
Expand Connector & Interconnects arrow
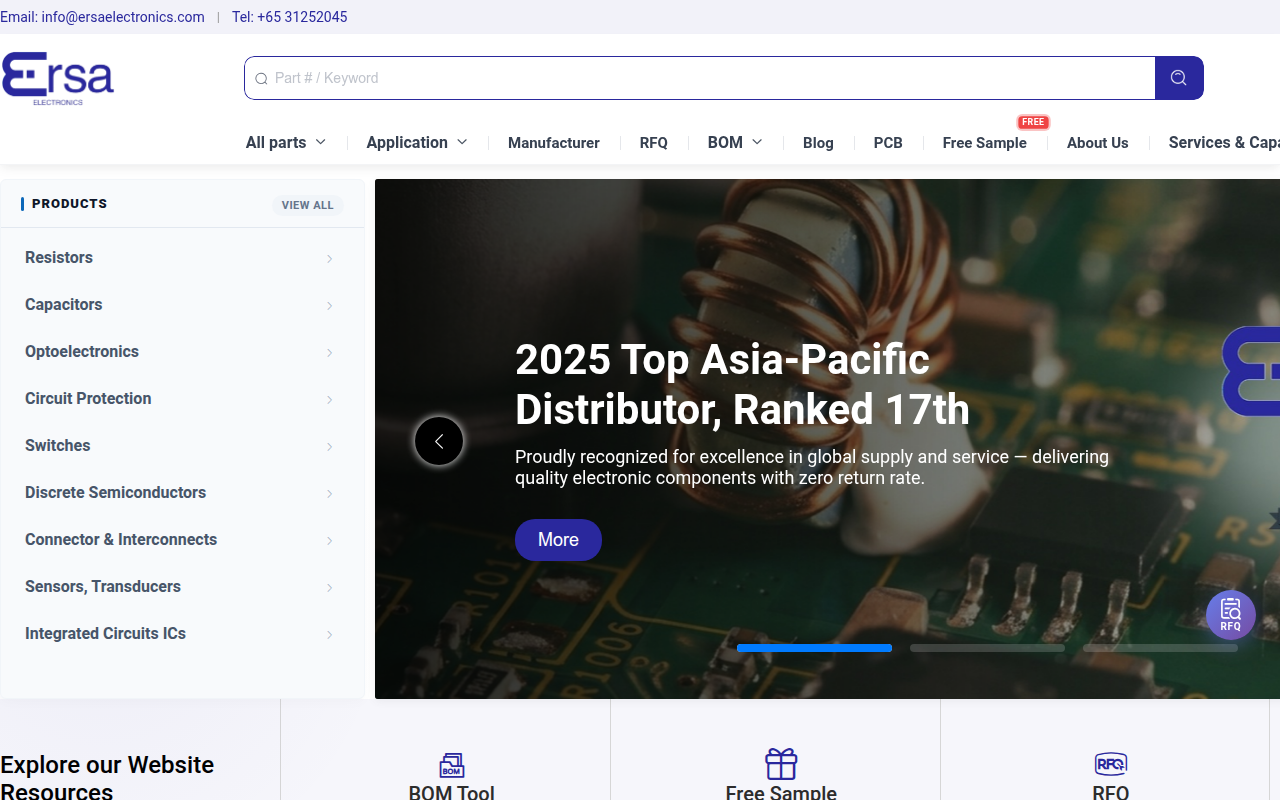point(329,541)
